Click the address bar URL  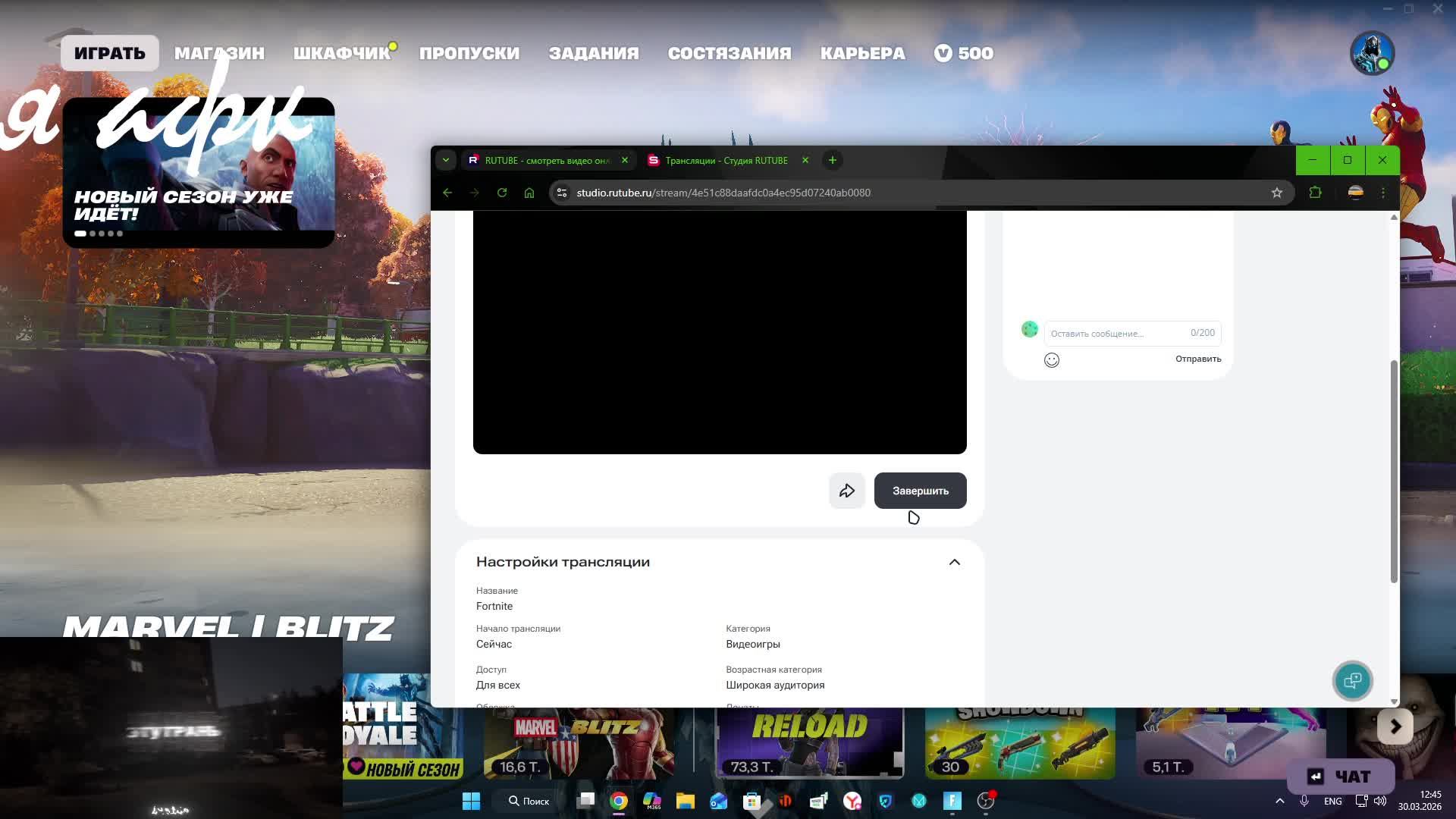pyautogui.click(x=723, y=193)
